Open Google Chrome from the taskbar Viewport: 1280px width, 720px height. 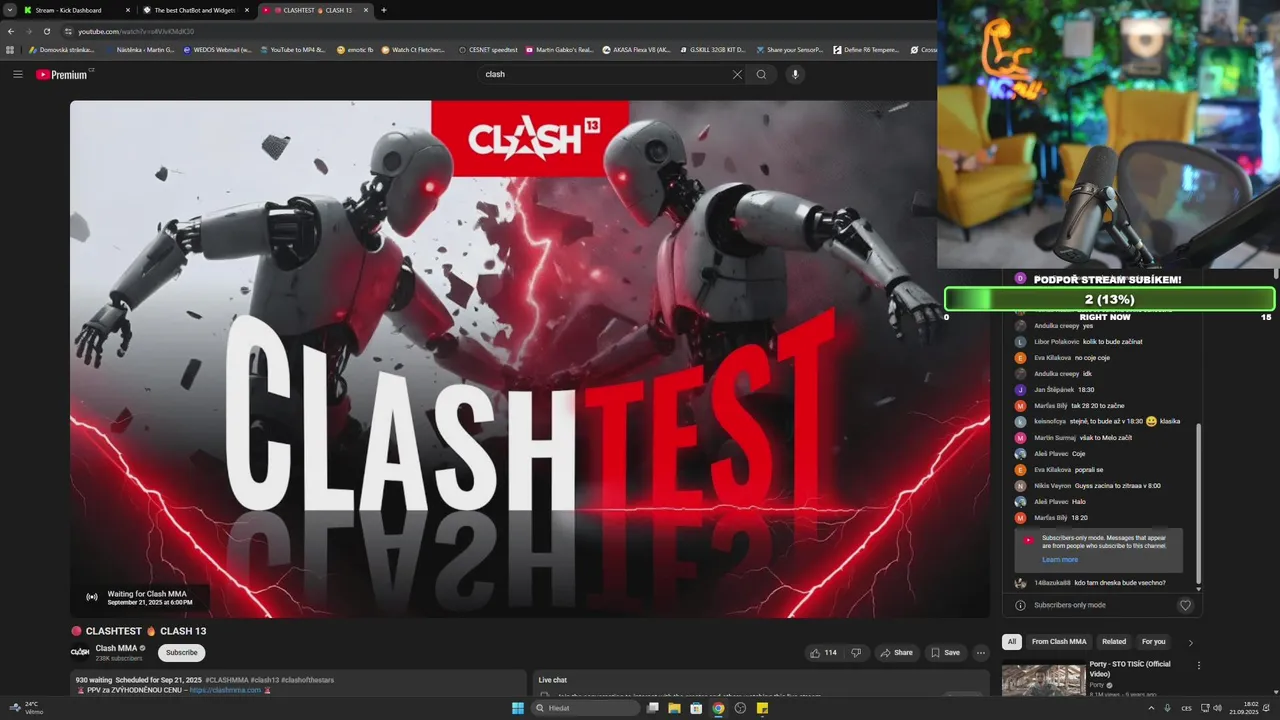click(718, 708)
